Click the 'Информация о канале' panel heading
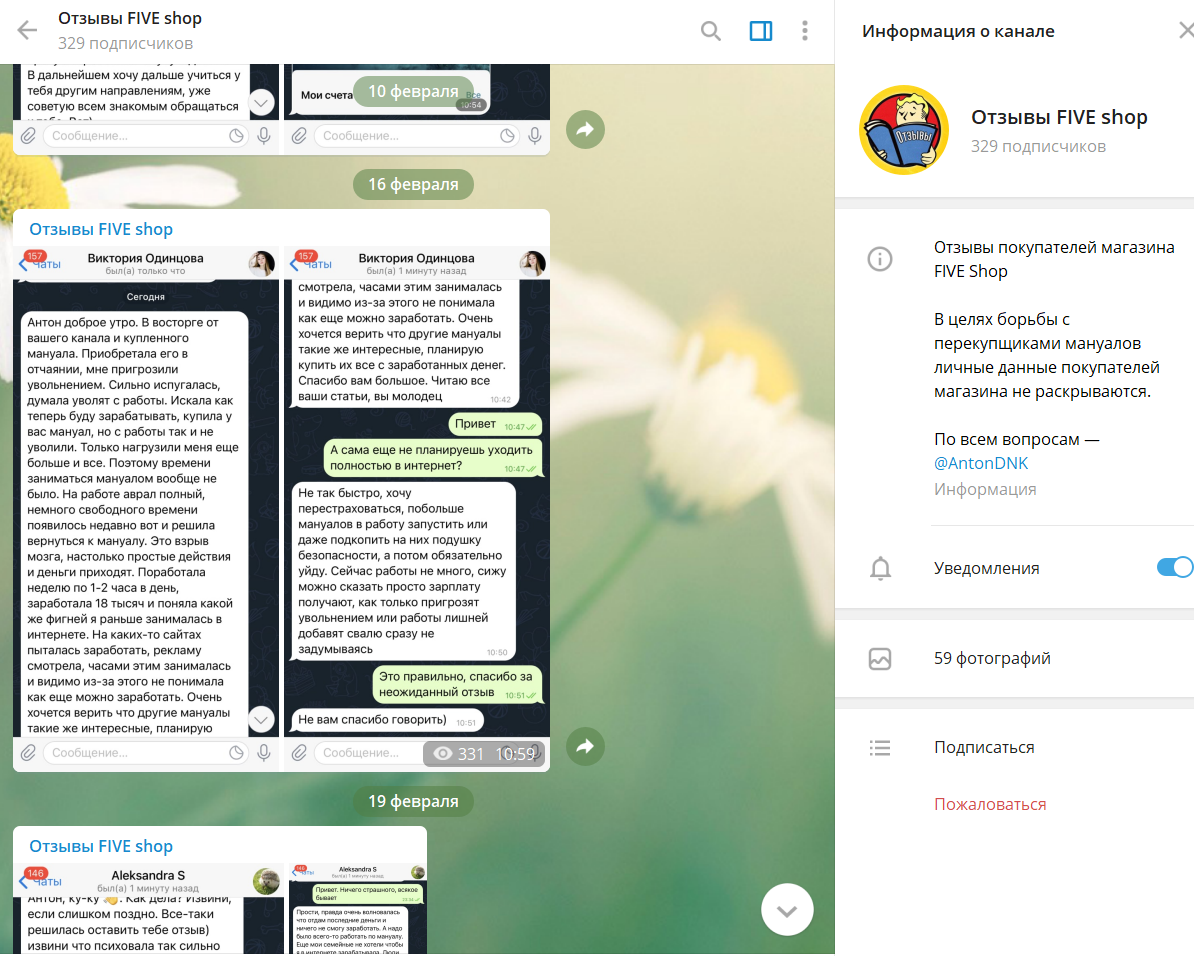The image size is (1194, 956). pyautogui.click(x=958, y=31)
